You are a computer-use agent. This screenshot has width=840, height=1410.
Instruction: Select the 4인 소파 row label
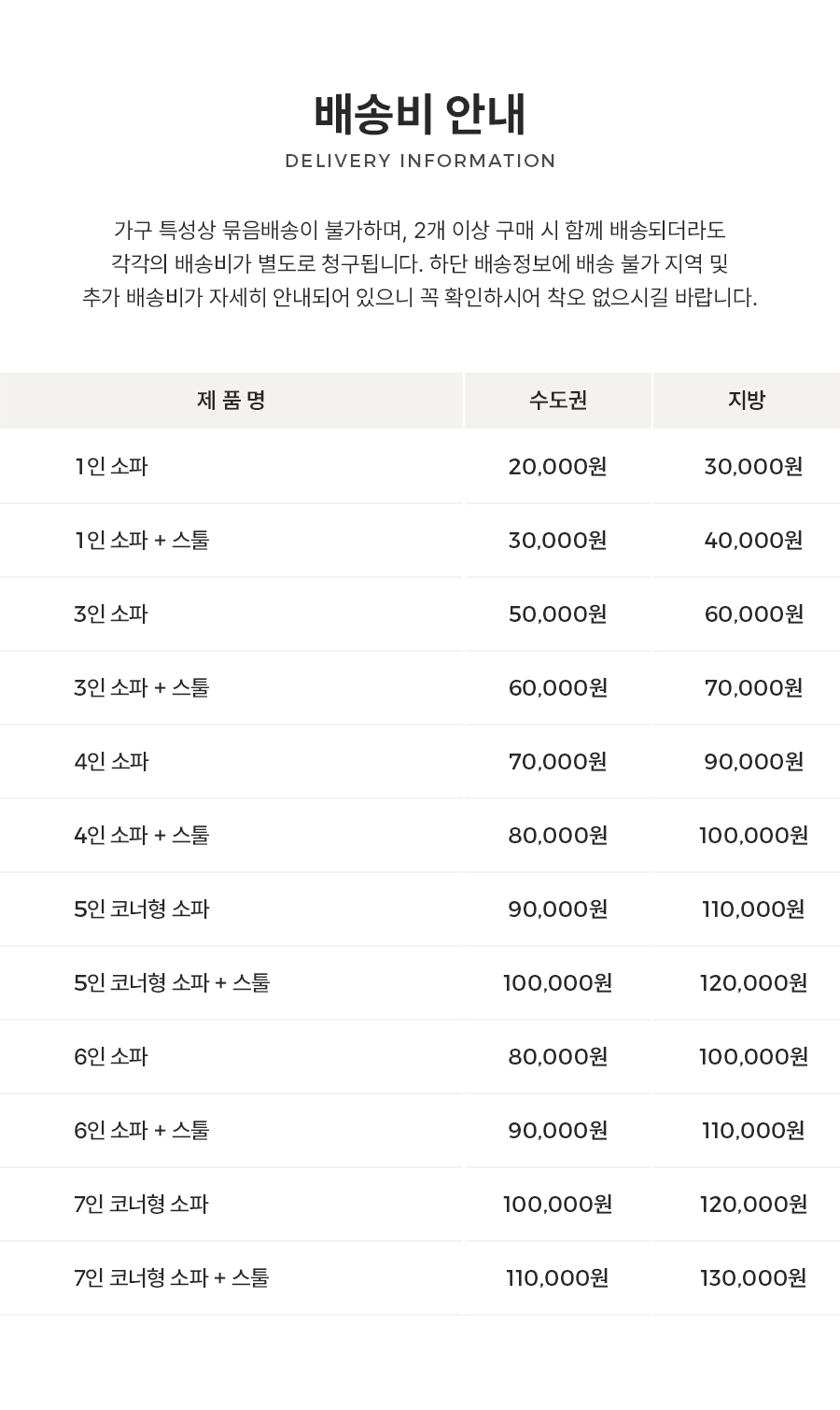111,761
